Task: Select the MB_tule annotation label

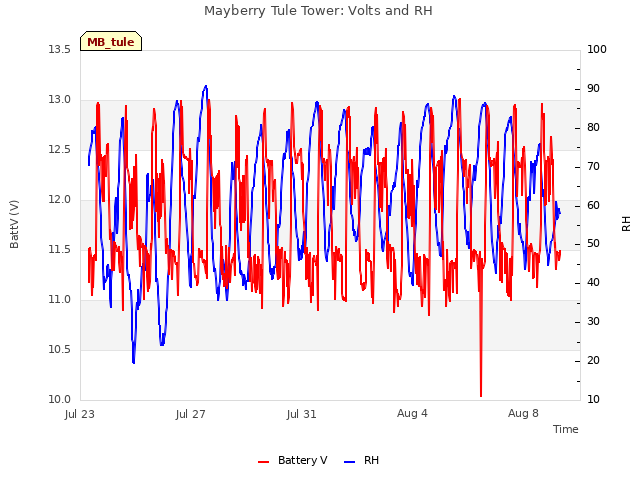Action: click(111, 42)
